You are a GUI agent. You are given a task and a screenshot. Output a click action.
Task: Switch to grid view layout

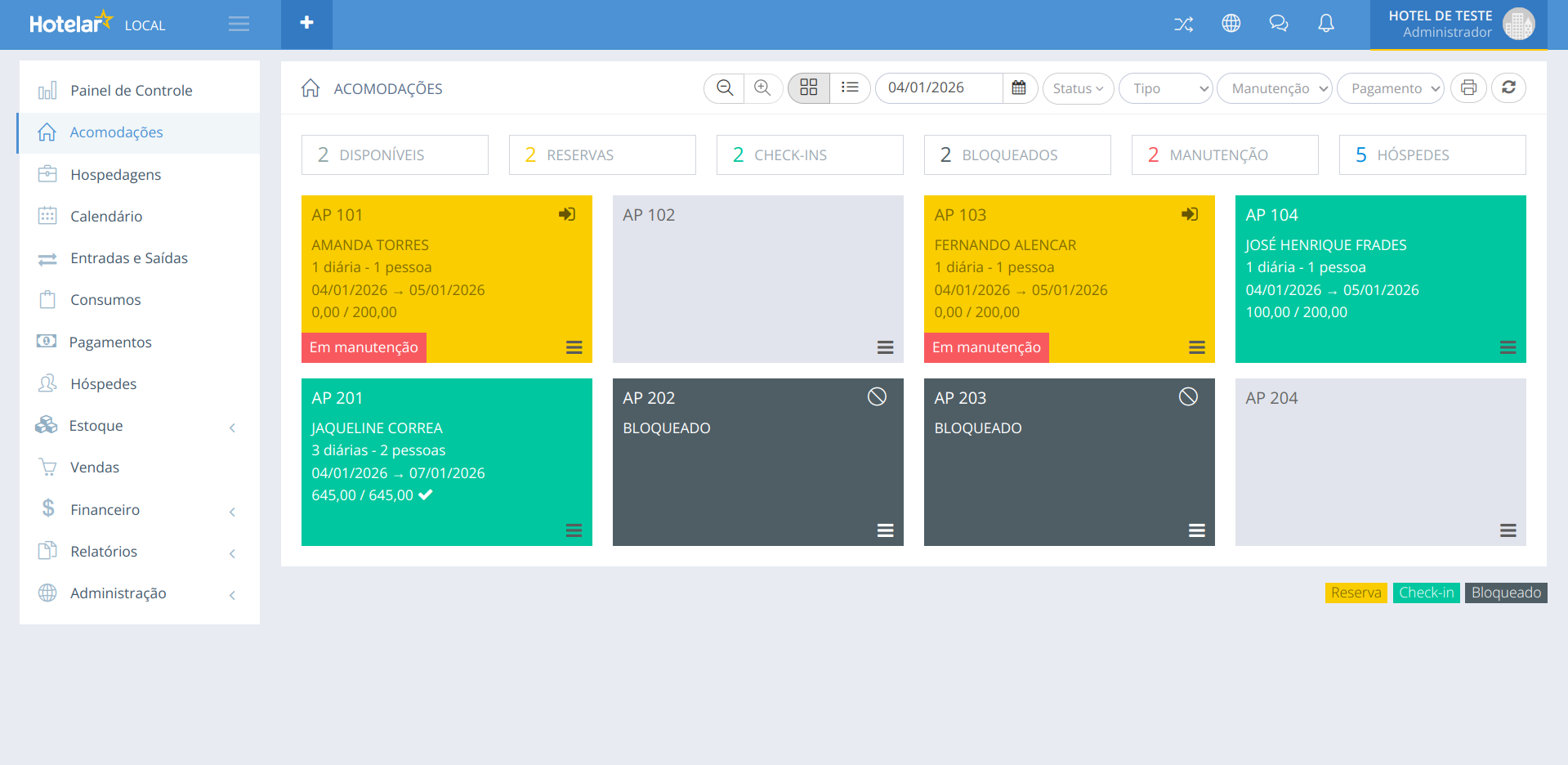coord(809,88)
